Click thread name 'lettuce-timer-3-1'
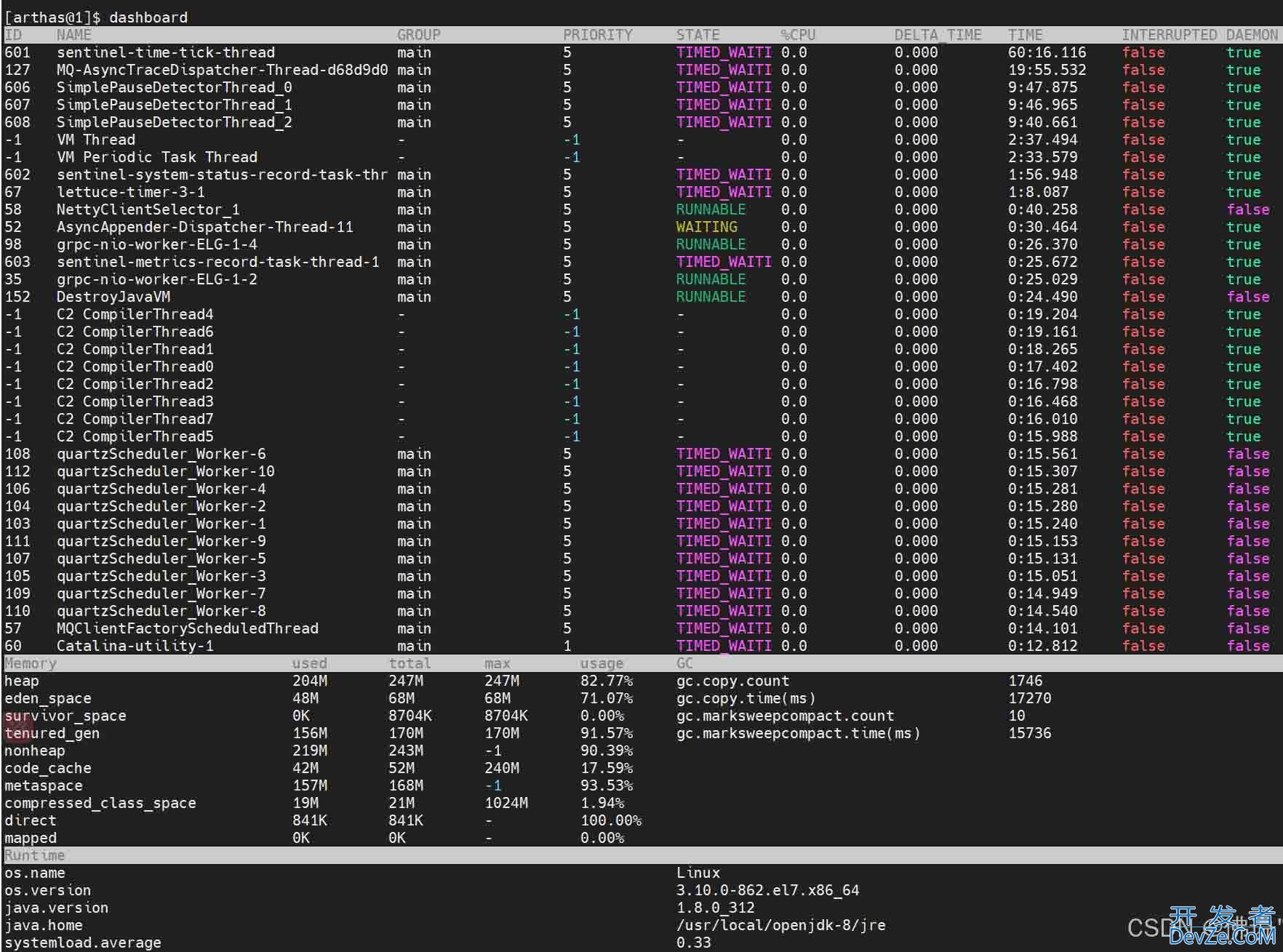Image resolution: width=1283 pixels, height=952 pixels. point(131,192)
